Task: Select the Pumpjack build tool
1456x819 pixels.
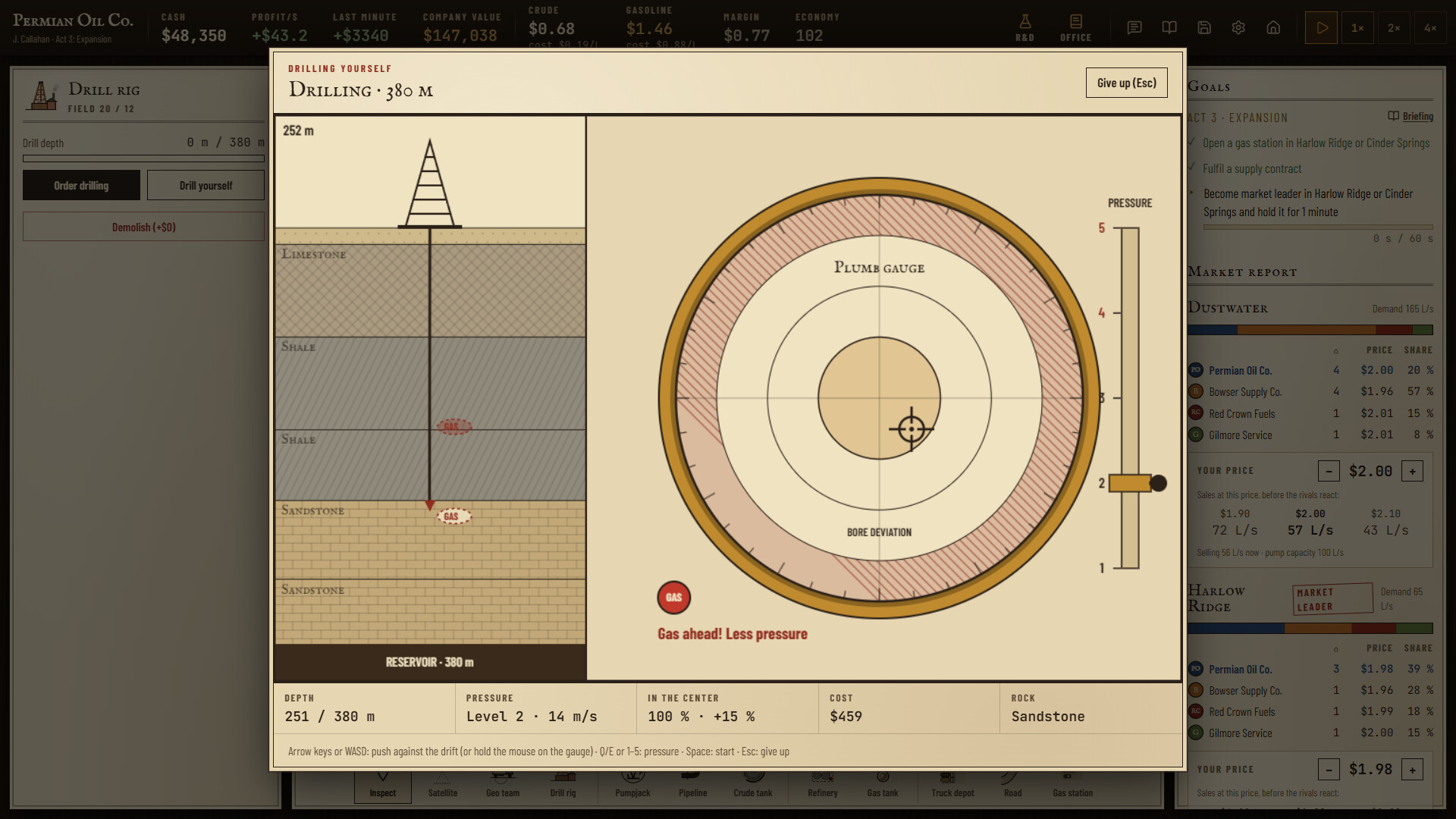Action: tap(632, 785)
